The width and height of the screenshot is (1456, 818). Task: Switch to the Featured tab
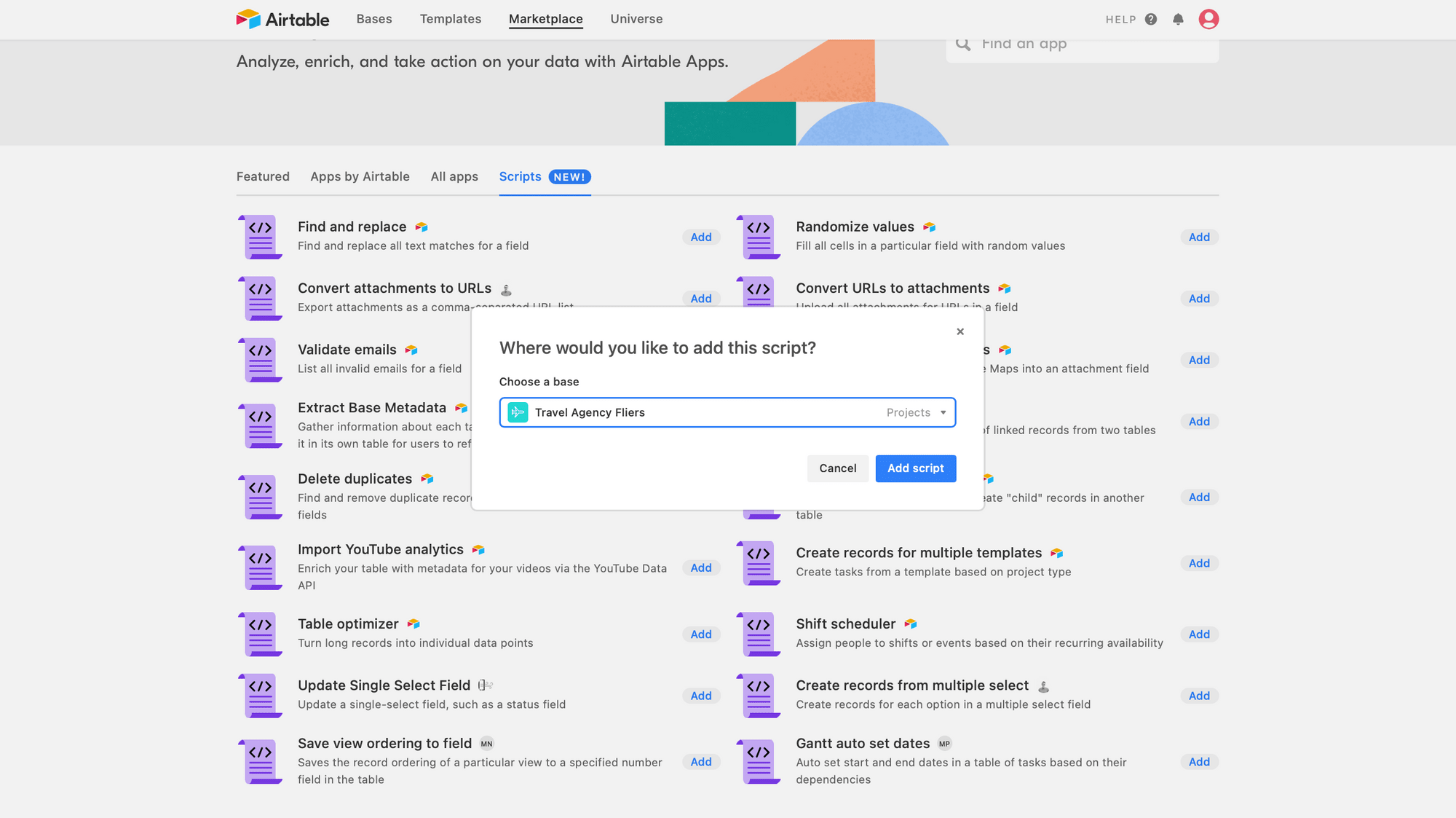(263, 176)
